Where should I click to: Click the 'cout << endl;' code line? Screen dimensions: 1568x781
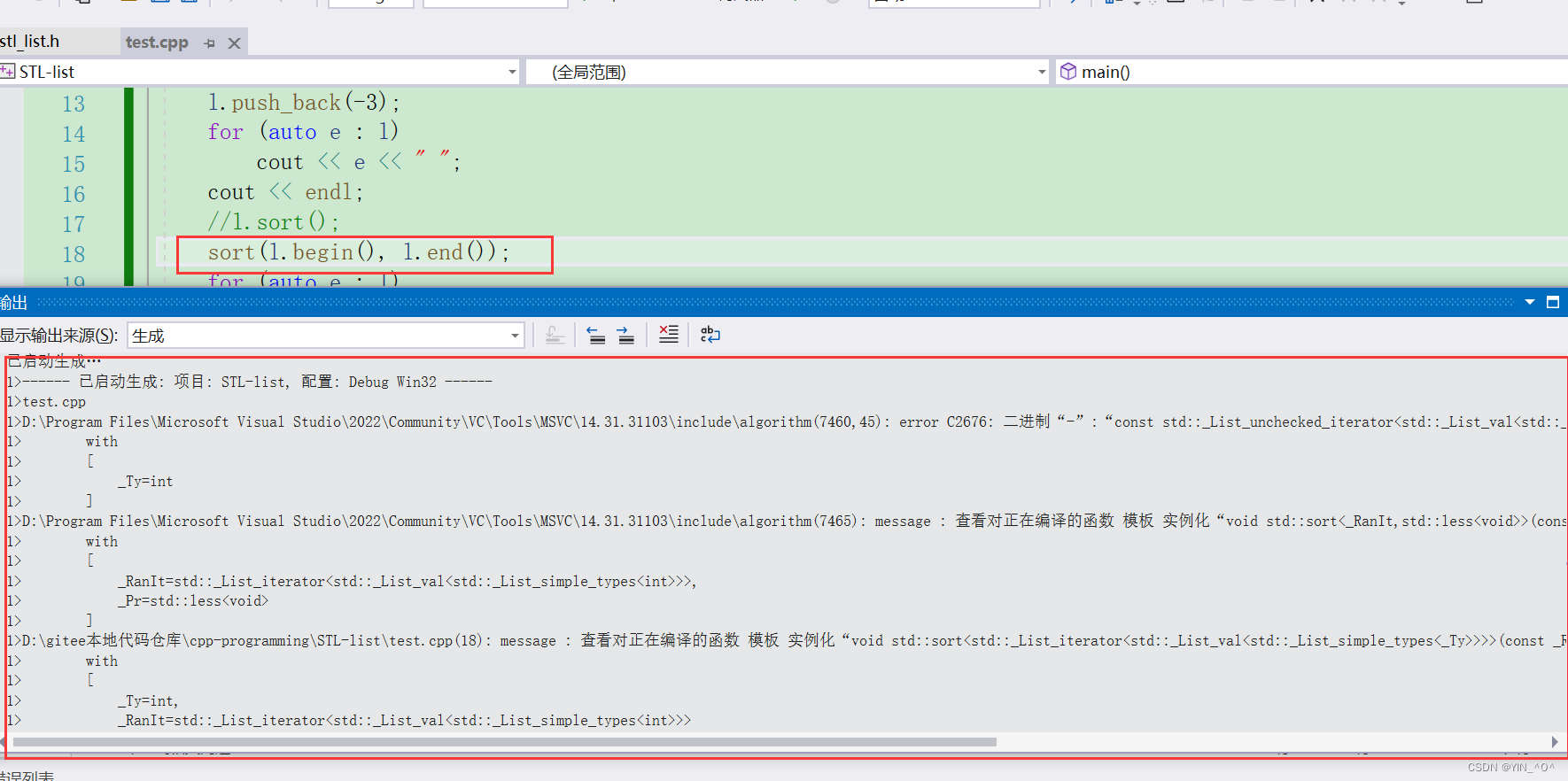(285, 192)
